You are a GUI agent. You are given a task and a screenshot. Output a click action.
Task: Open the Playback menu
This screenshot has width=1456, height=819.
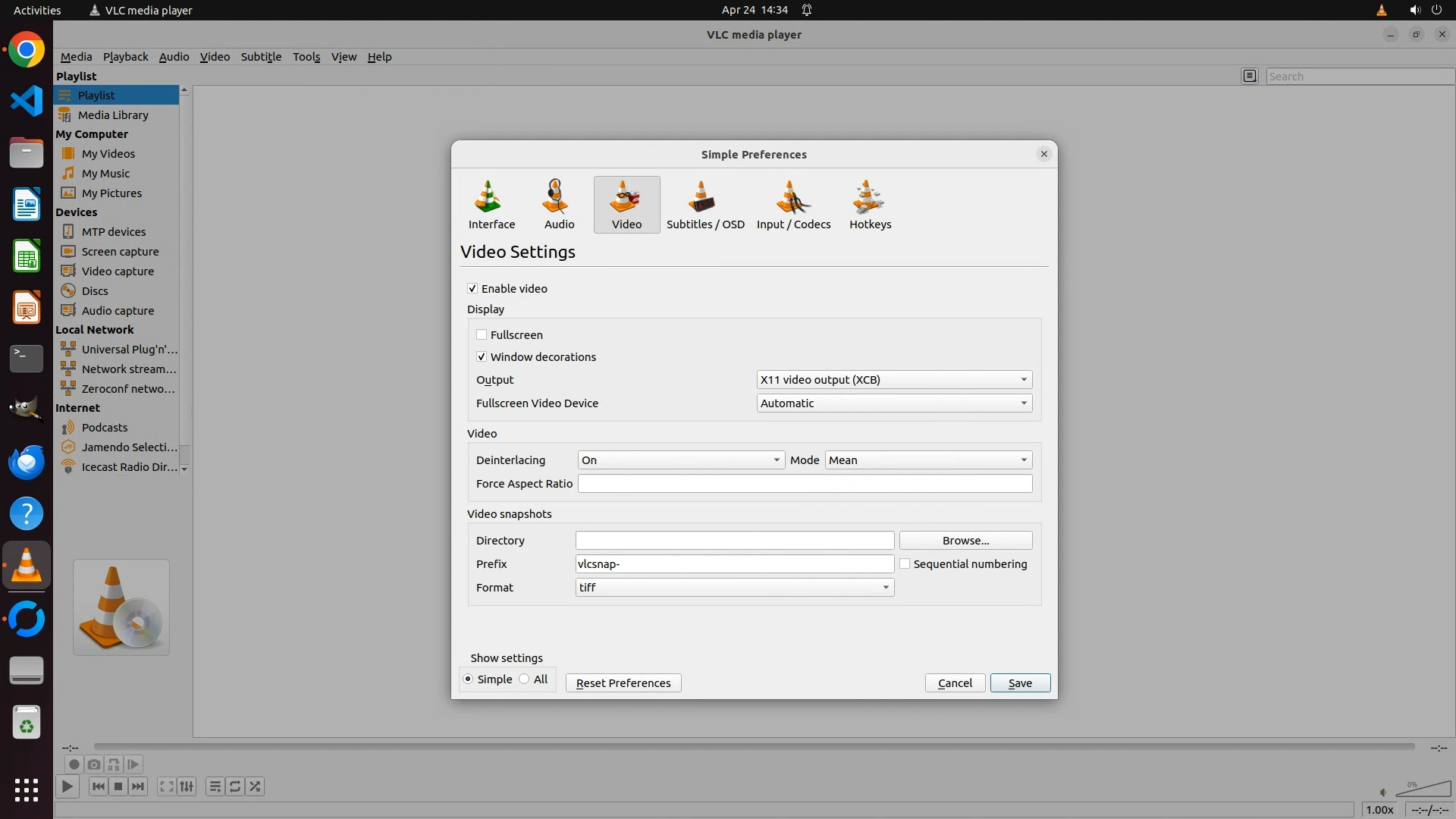125,56
